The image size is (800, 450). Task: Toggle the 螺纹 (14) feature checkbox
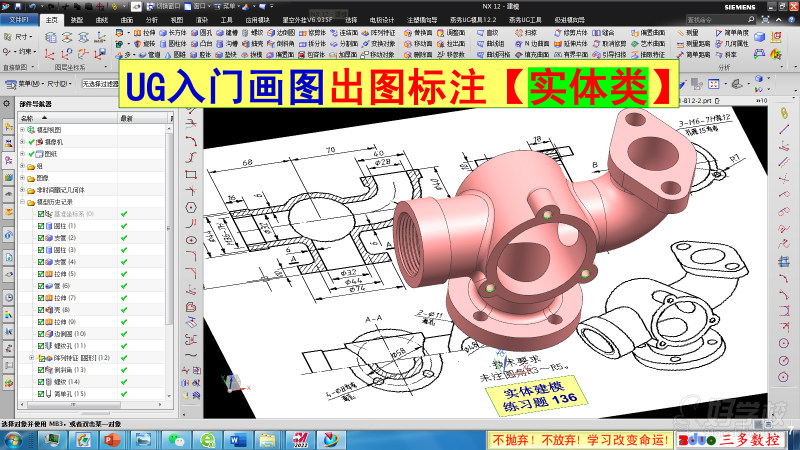pos(41,382)
